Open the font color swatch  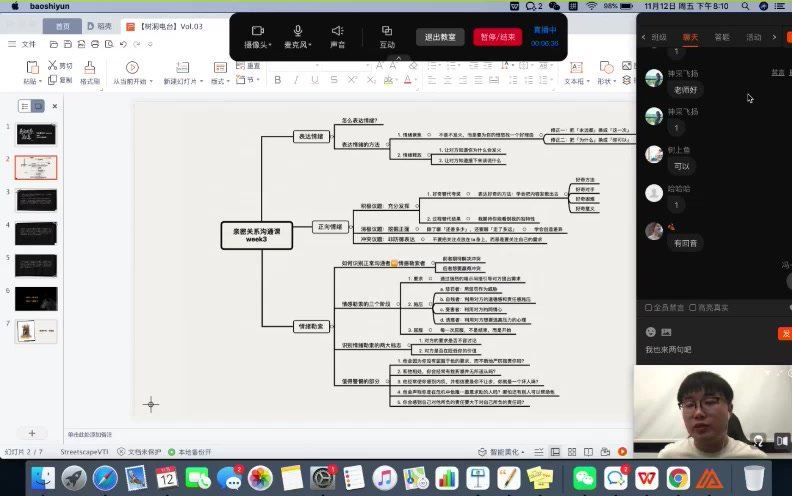tap(408, 80)
